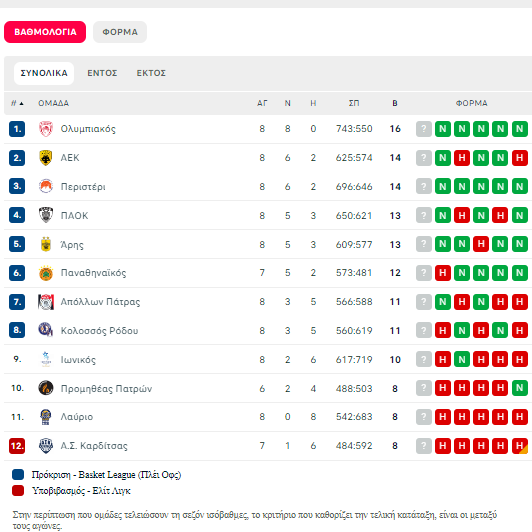
Task: Click the Προμηθέας Πατρών logo icon
Action: coord(46,388)
